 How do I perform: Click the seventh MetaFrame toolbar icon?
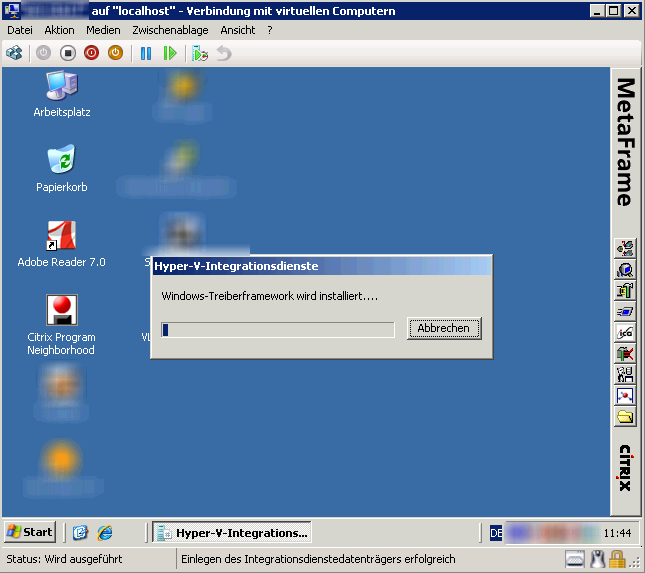click(625, 374)
